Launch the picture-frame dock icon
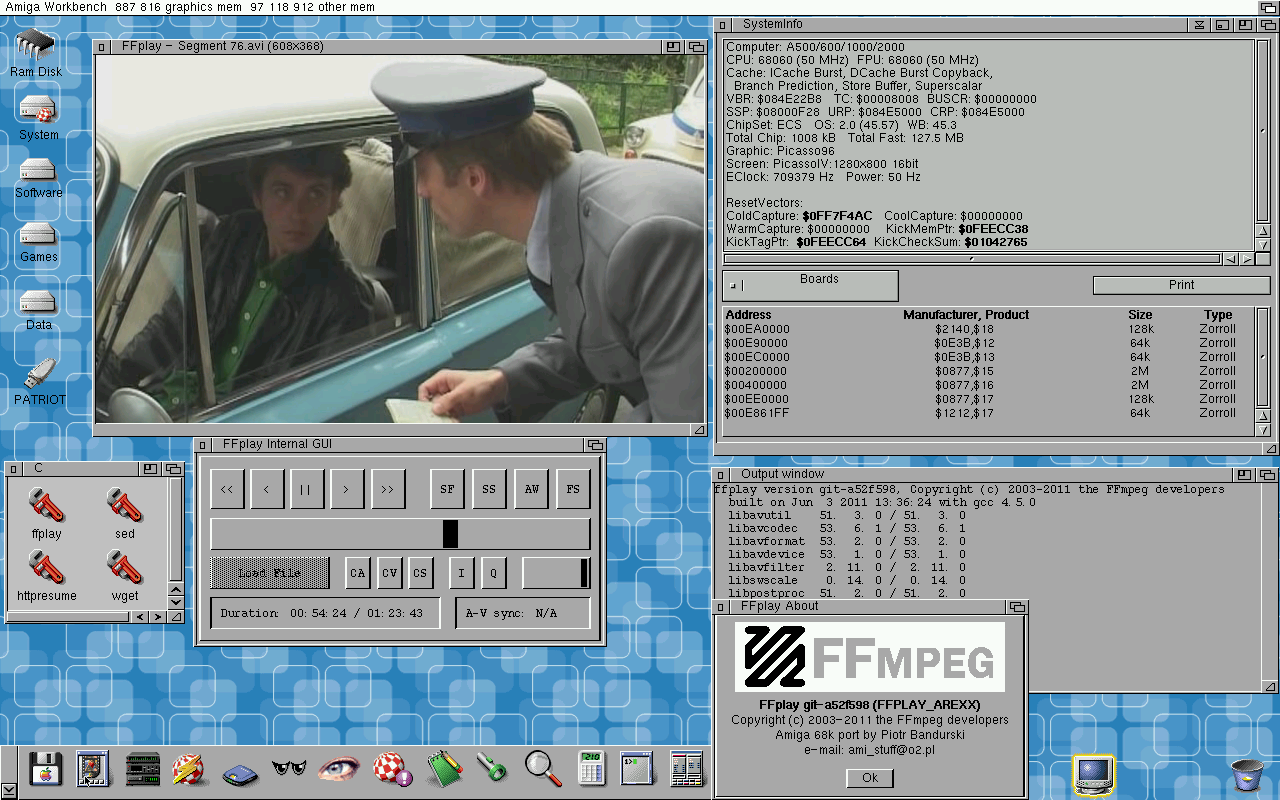 [x=92, y=768]
